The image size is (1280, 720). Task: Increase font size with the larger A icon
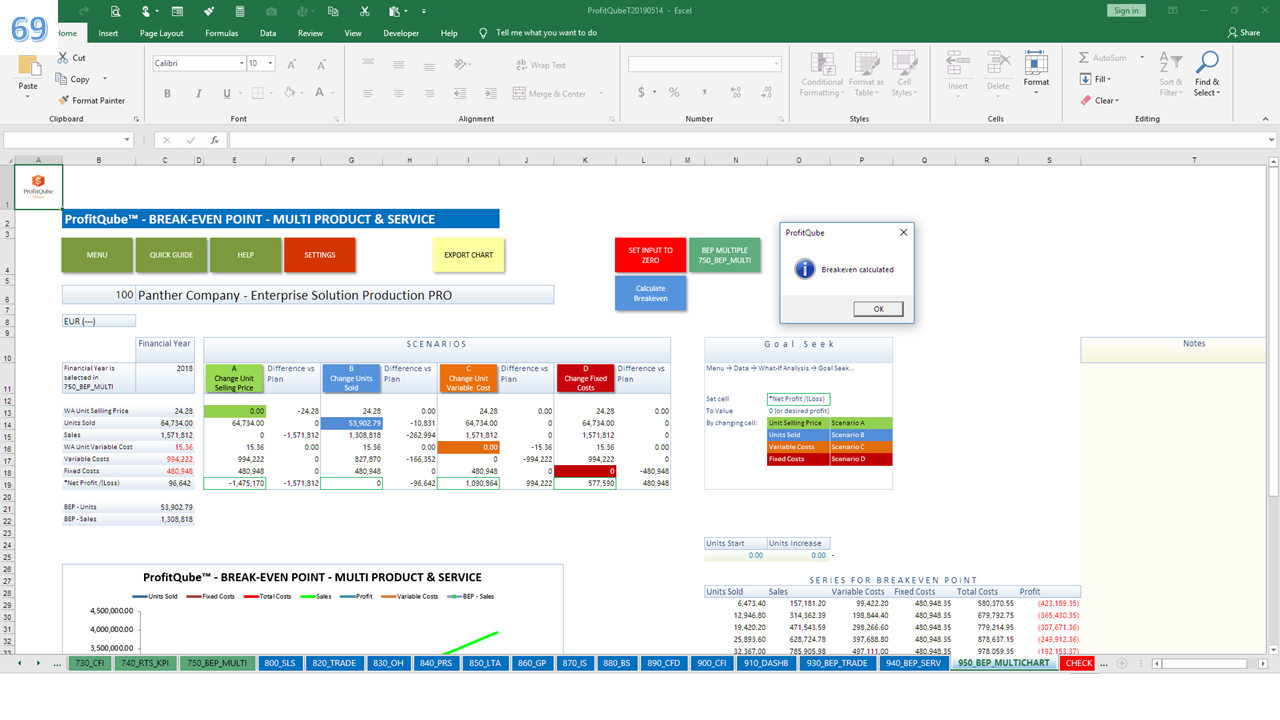290,63
